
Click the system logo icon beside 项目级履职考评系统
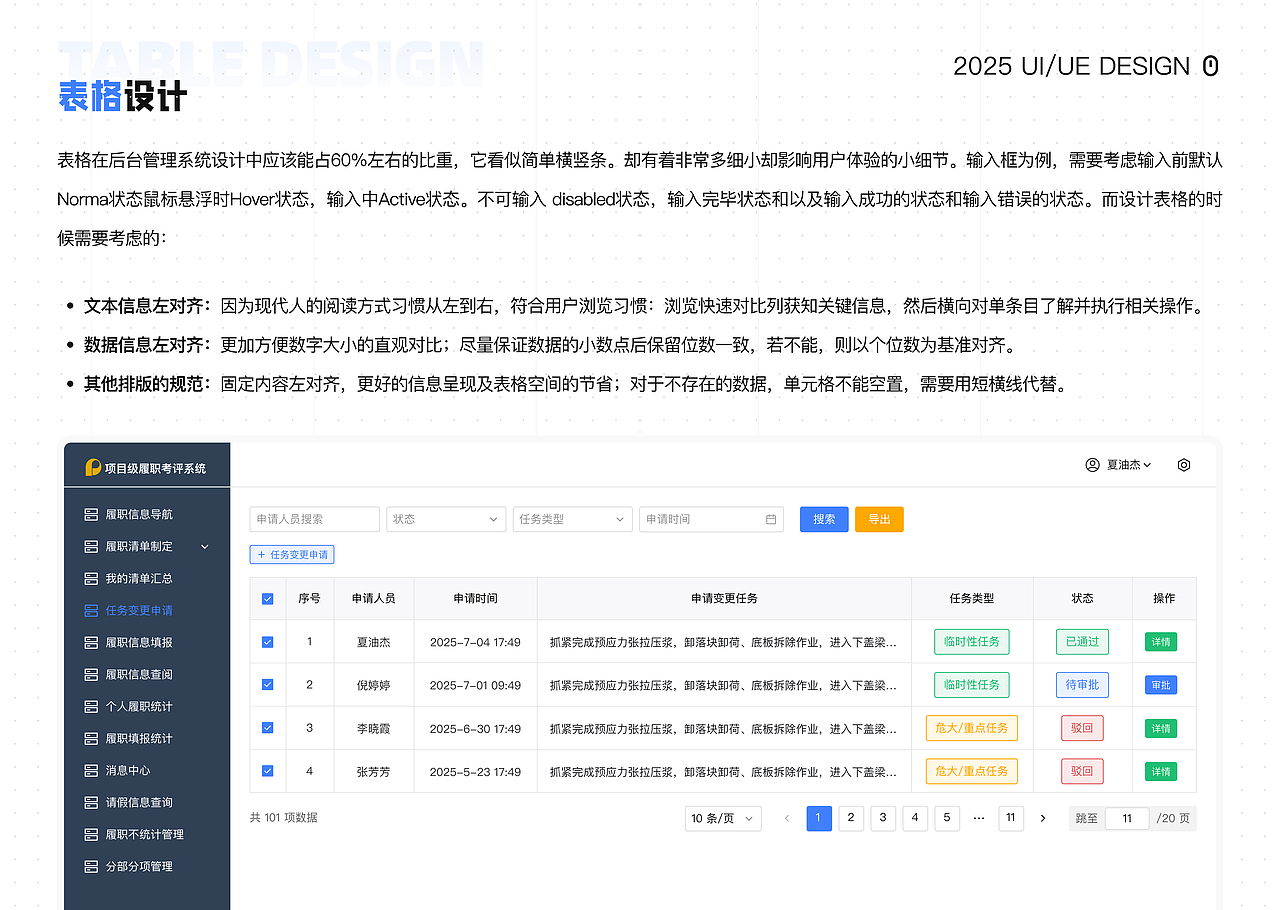(x=93, y=467)
